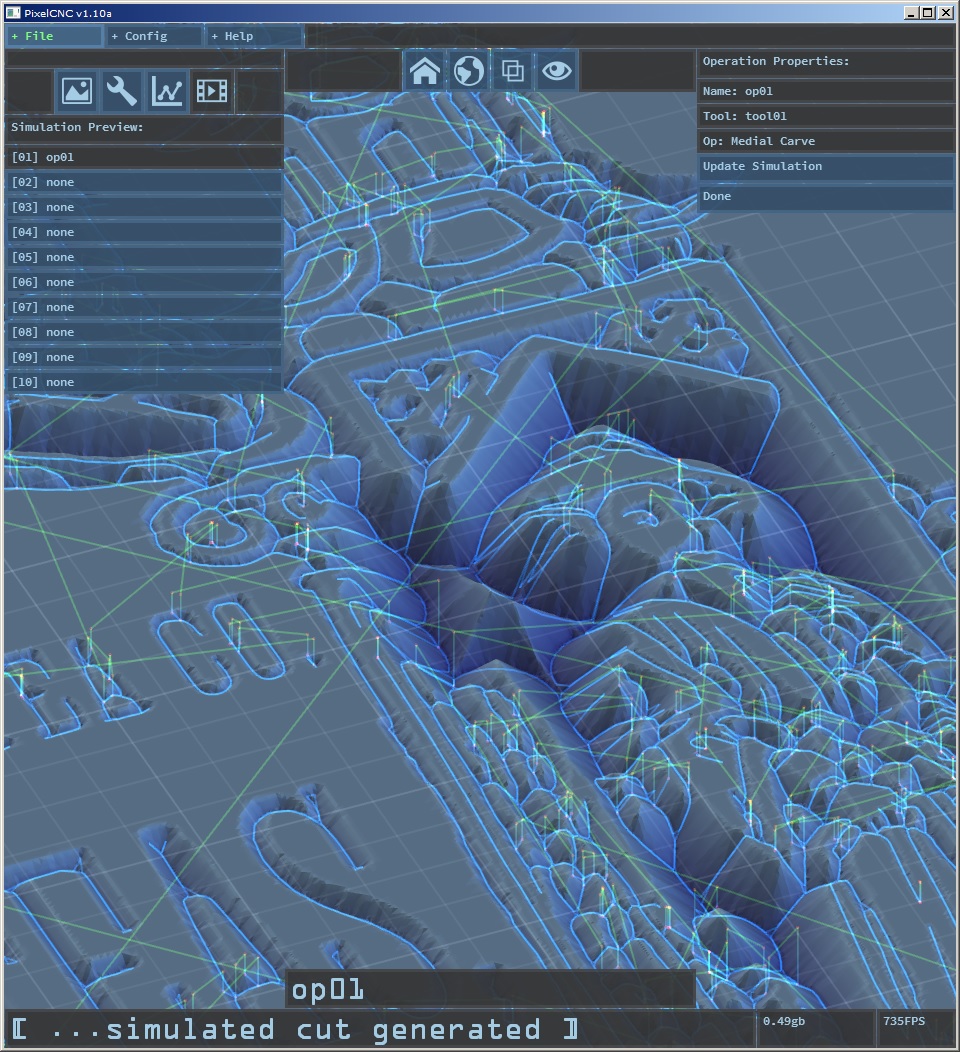Close the PixelCNC window

pyautogui.click(x=945, y=13)
